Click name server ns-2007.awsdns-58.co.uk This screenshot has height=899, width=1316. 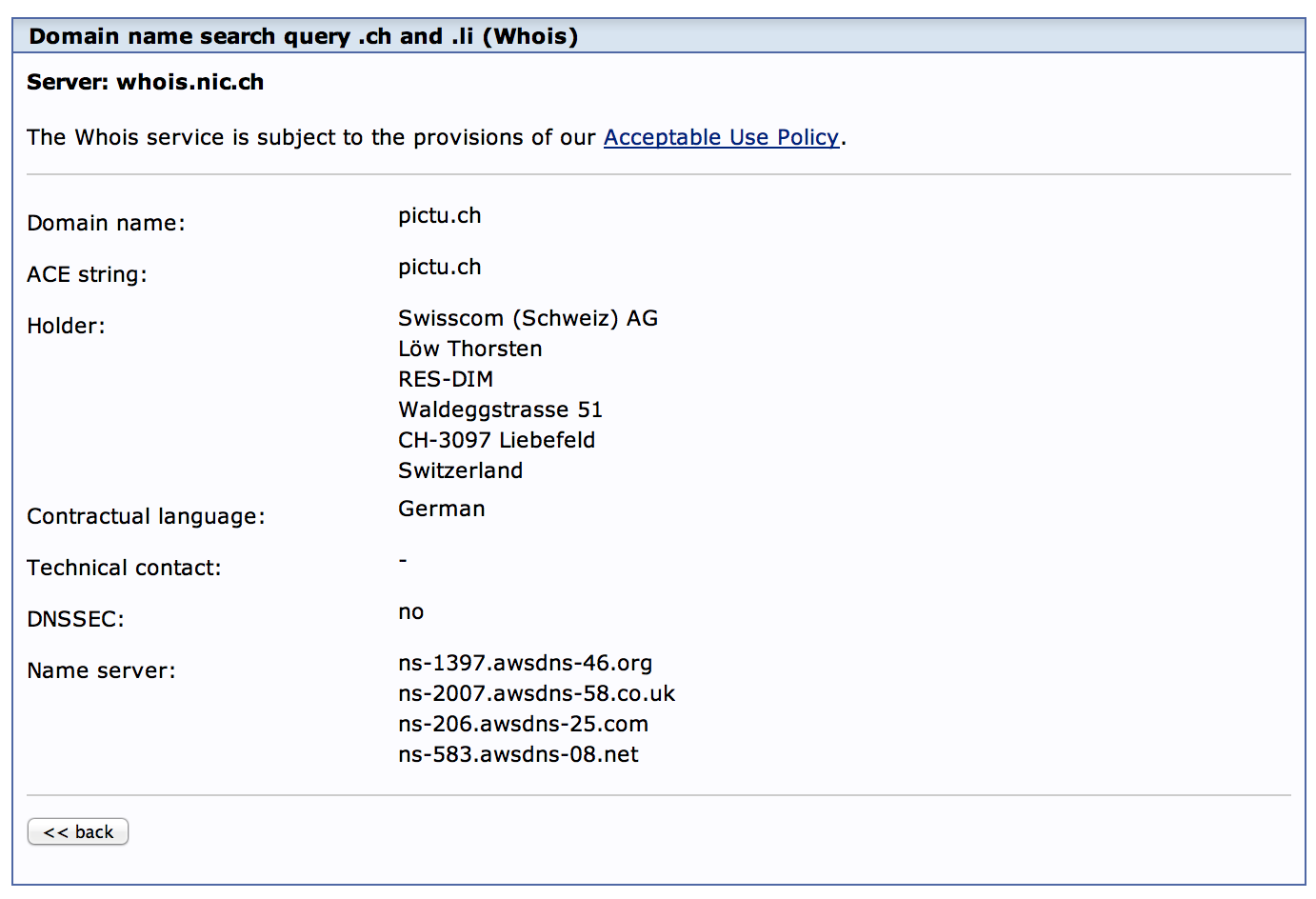coord(536,693)
